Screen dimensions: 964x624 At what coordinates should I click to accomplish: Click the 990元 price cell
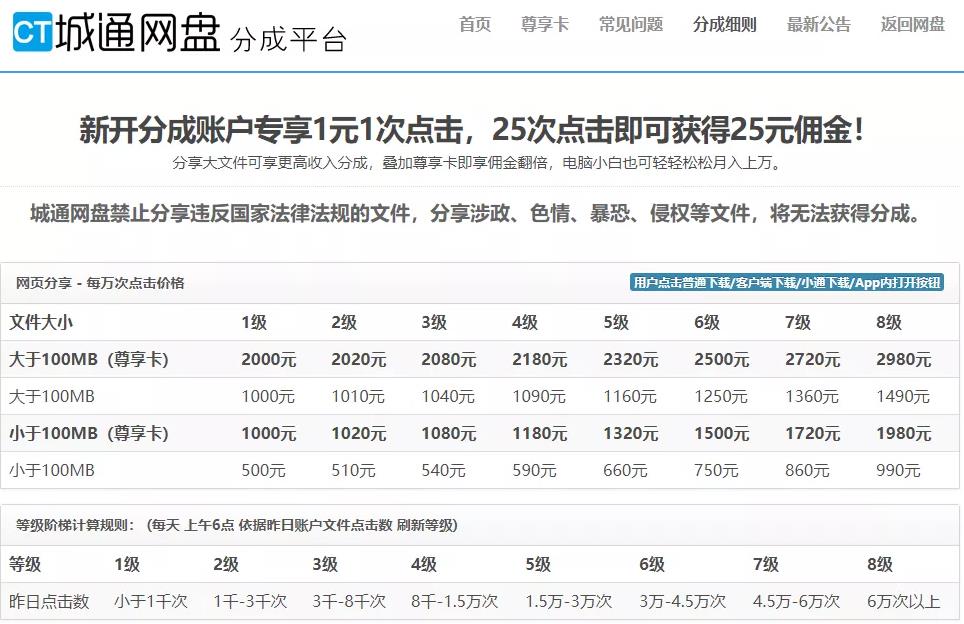(x=898, y=470)
